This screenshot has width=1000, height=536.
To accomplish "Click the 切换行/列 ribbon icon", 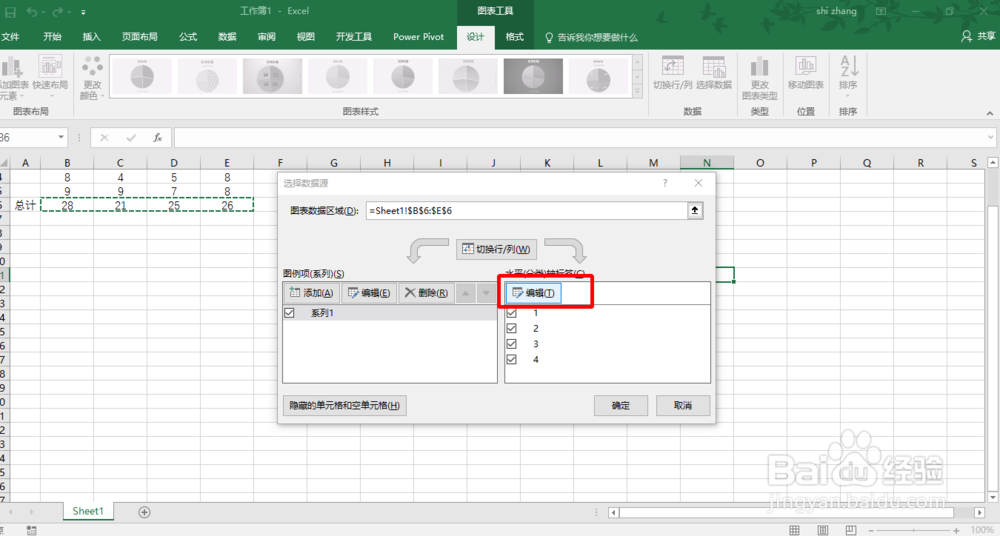I will coord(672,73).
